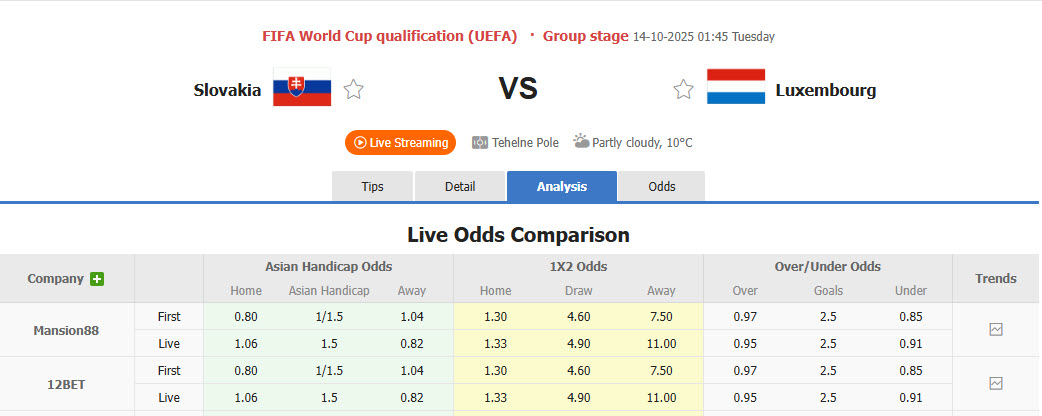Open the Live Streaming button

tap(400, 143)
